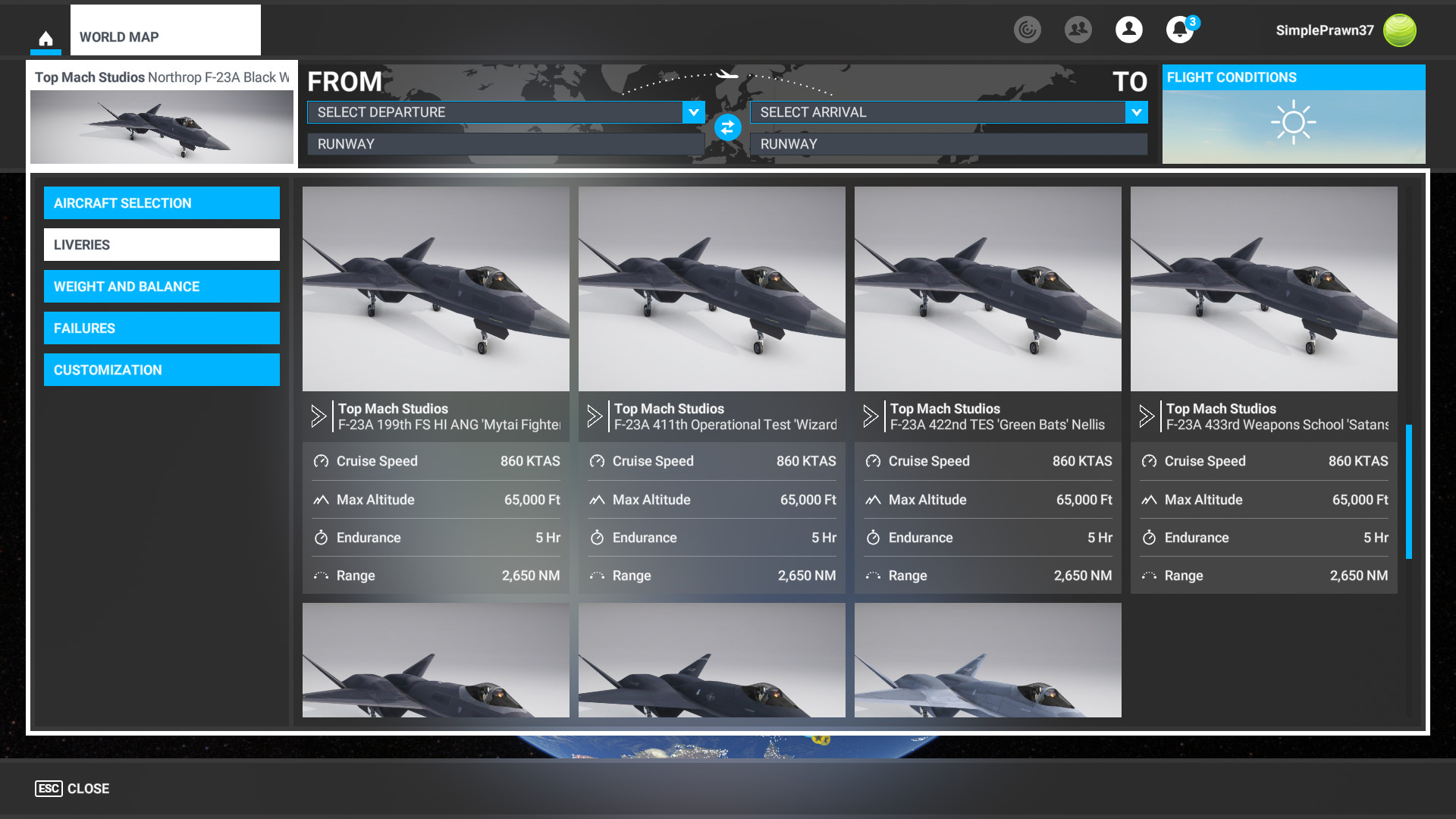Open the Weight and Balance section

[162, 287]
